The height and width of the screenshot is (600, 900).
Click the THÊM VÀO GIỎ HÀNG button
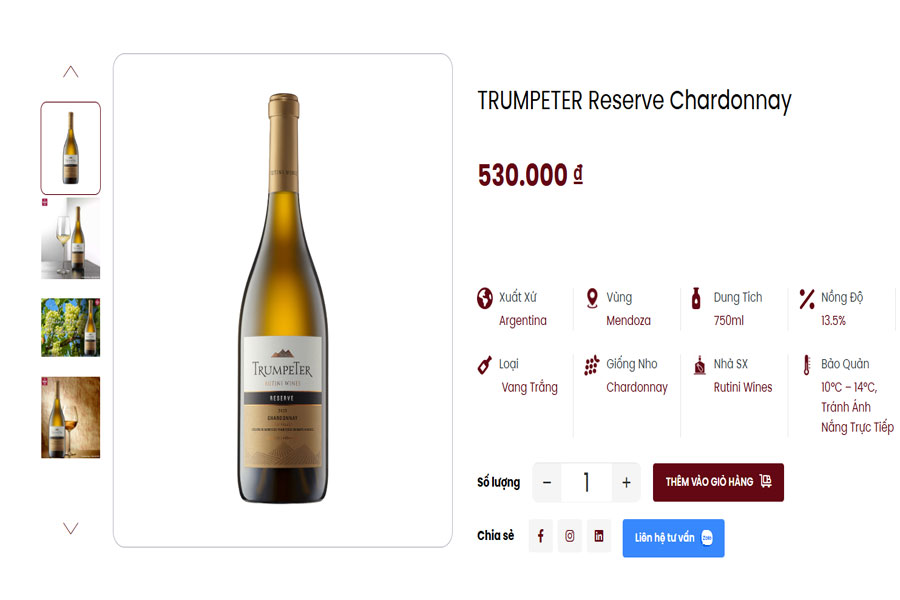[719, 482]
